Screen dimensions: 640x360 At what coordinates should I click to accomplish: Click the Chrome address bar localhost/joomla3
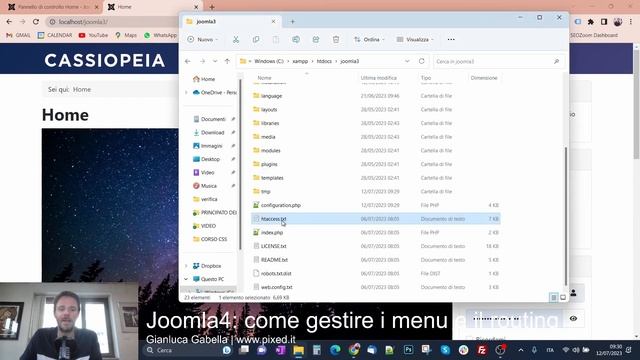click(112, 22)
